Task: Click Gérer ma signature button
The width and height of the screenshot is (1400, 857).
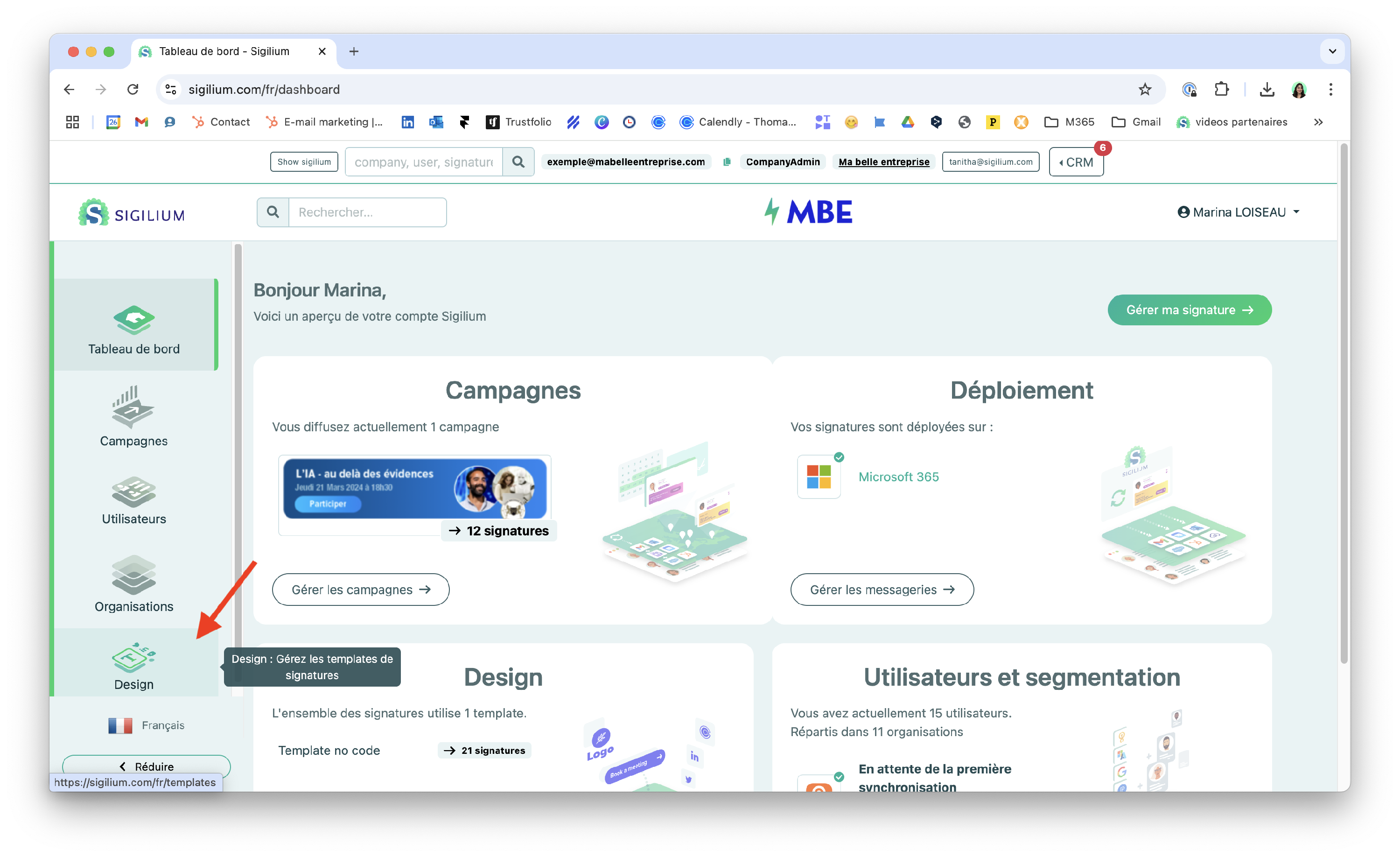Action: click(x=1189, y=310)
